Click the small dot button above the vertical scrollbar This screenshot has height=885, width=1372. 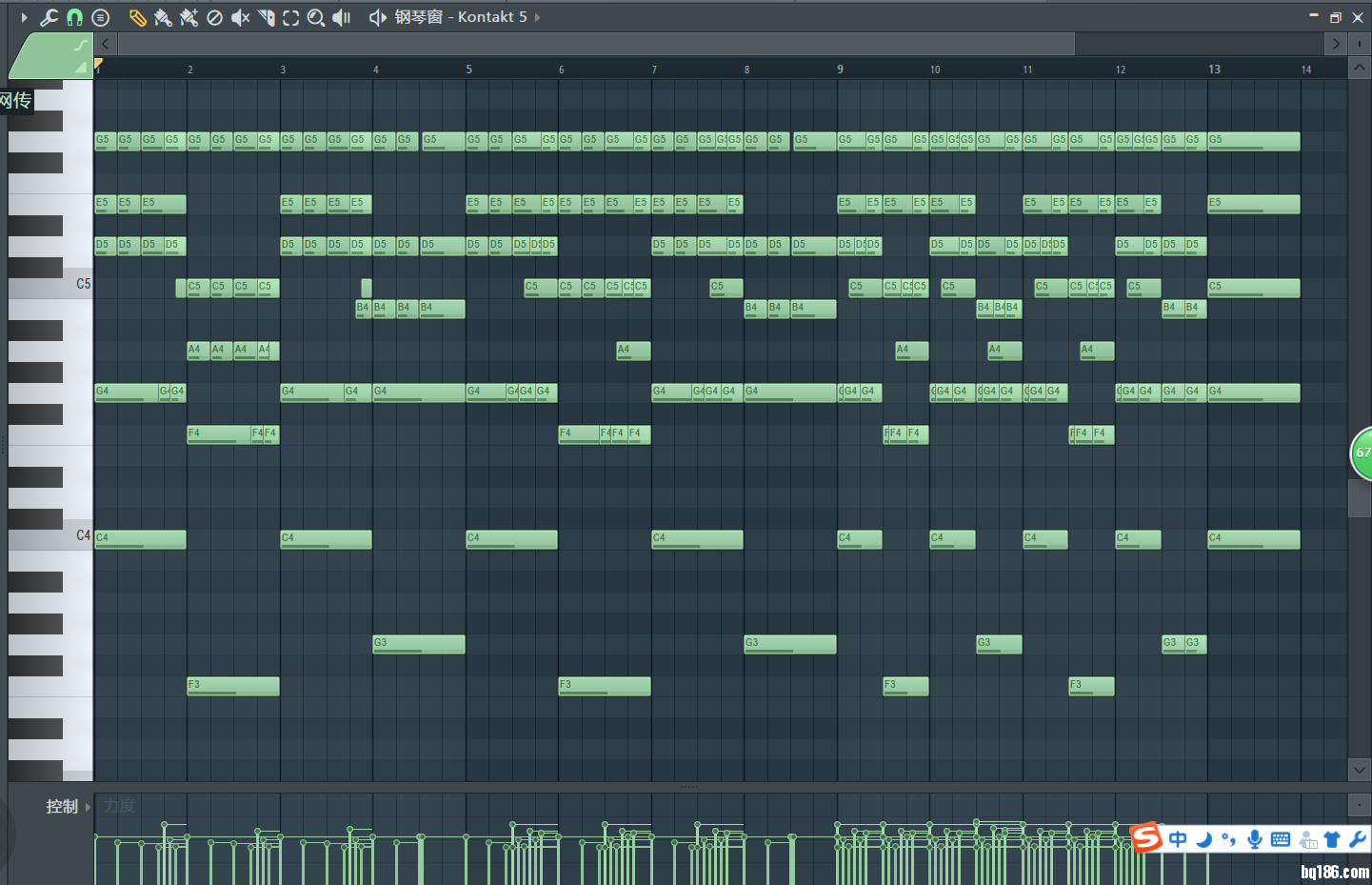click(1359, 44)
